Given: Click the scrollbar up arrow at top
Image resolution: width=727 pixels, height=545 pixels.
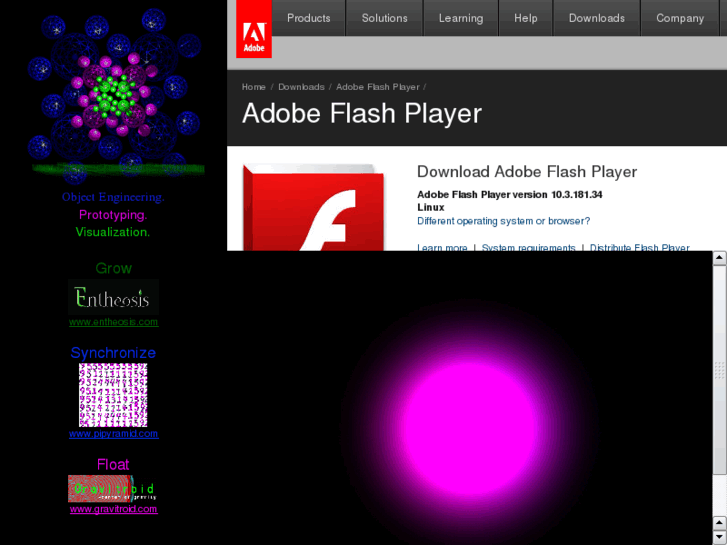Looking at the screenshot, I should tap(720, 258).
